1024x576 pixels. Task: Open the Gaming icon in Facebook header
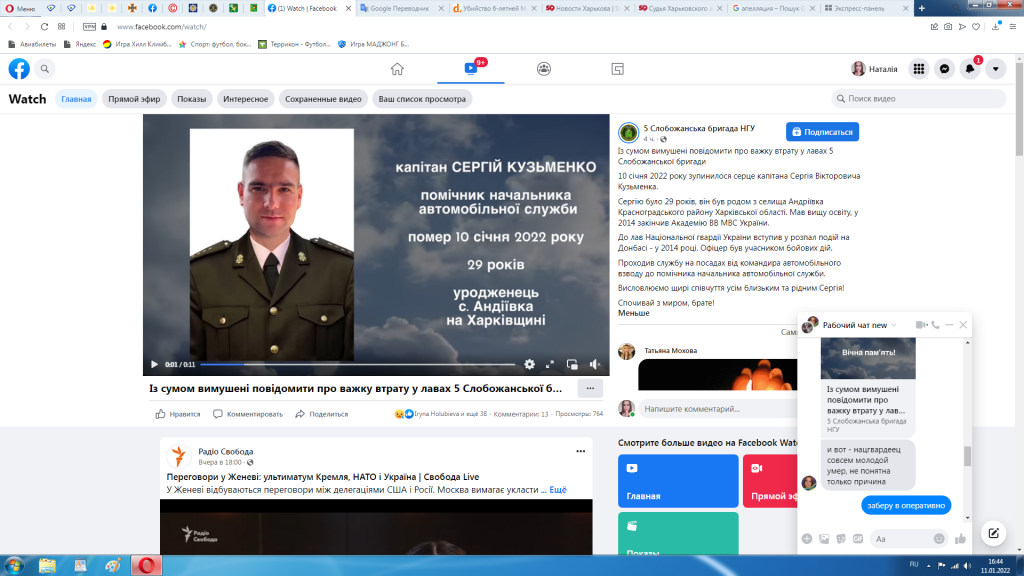tap(617, 69)
